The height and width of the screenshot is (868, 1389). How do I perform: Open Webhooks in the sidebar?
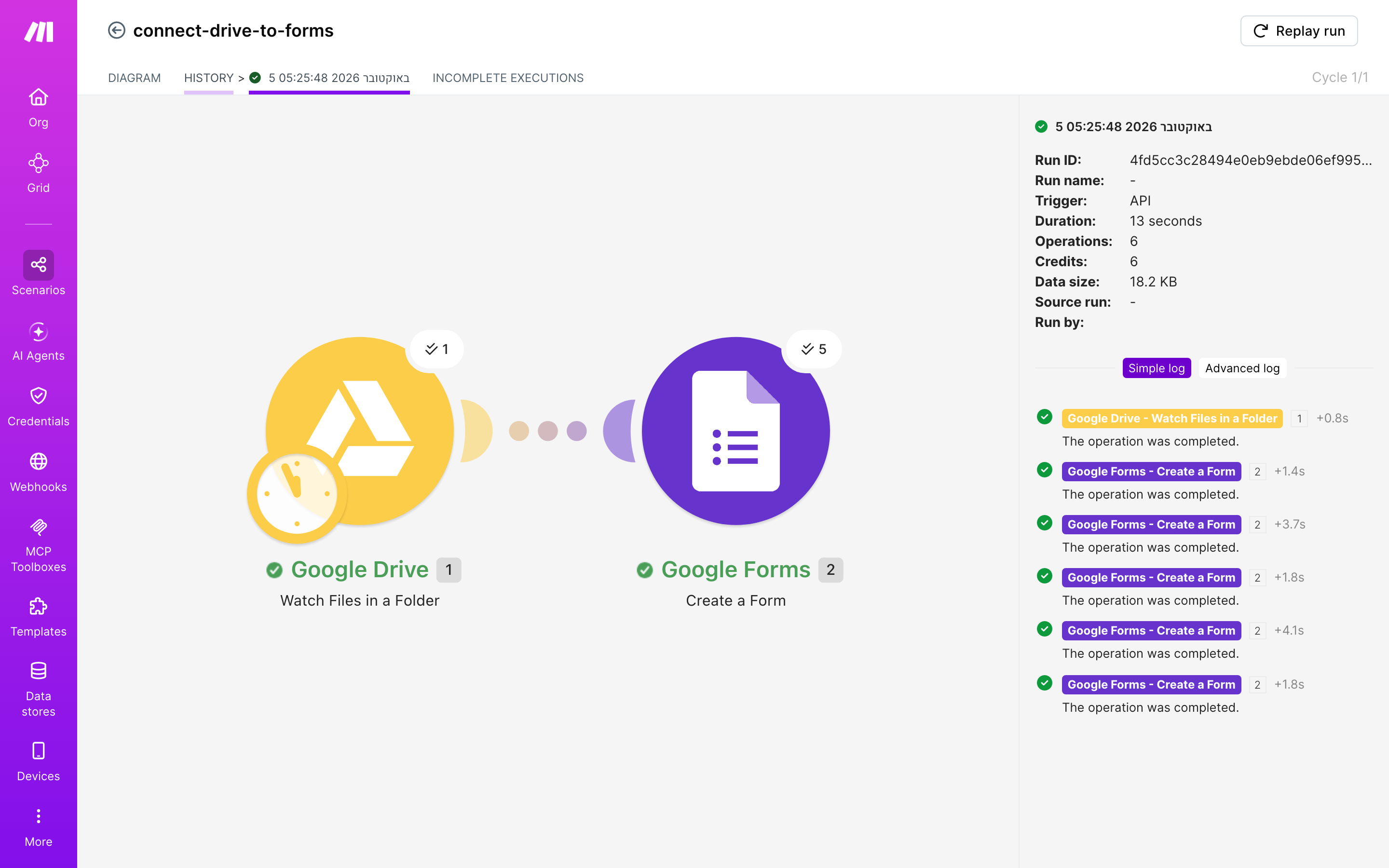click(39, 473)
